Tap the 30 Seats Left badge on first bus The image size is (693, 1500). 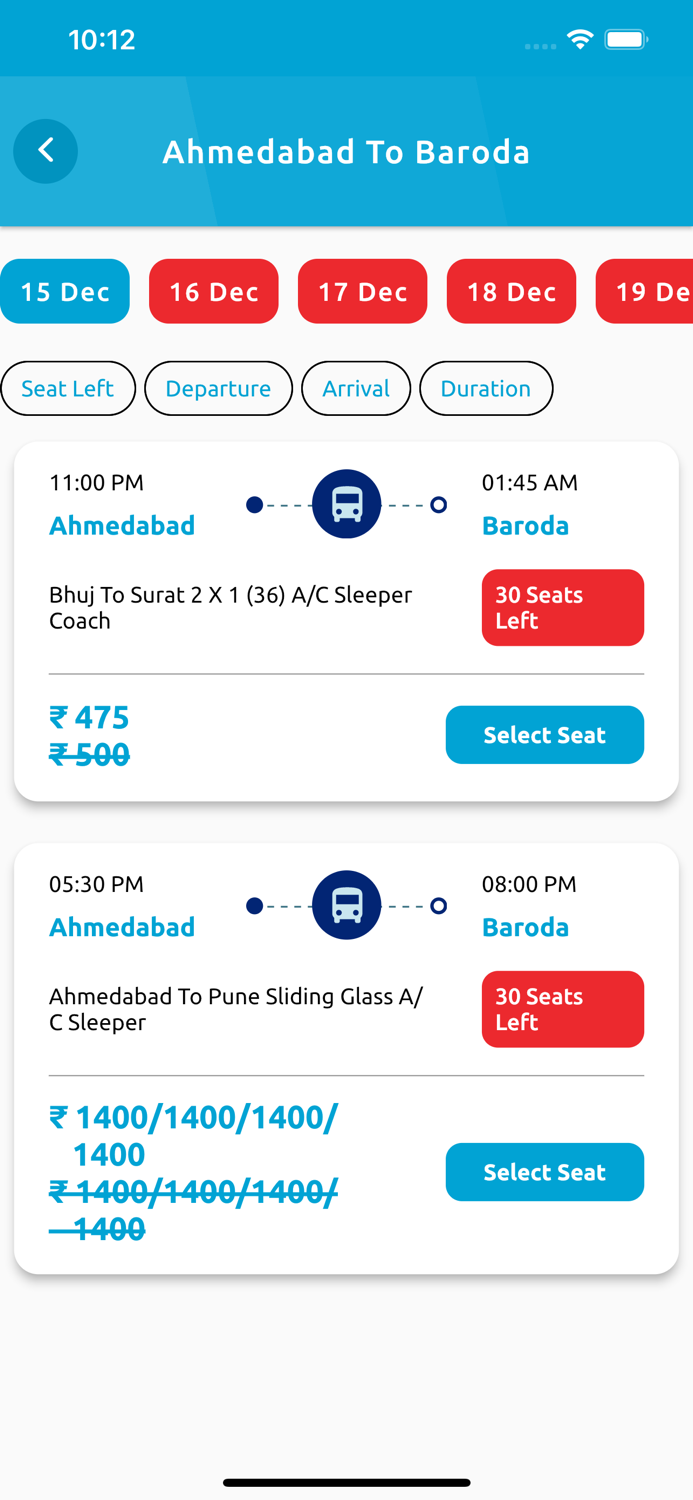pos(563,607)
